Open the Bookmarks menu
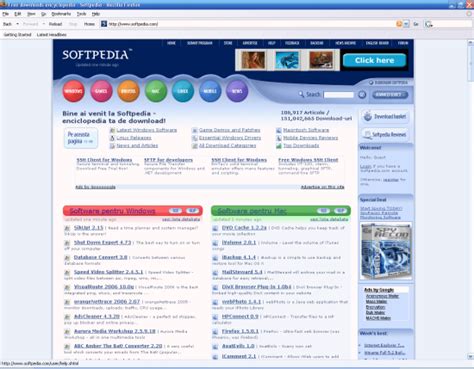 pyautogui.click(x=61, y=14)
